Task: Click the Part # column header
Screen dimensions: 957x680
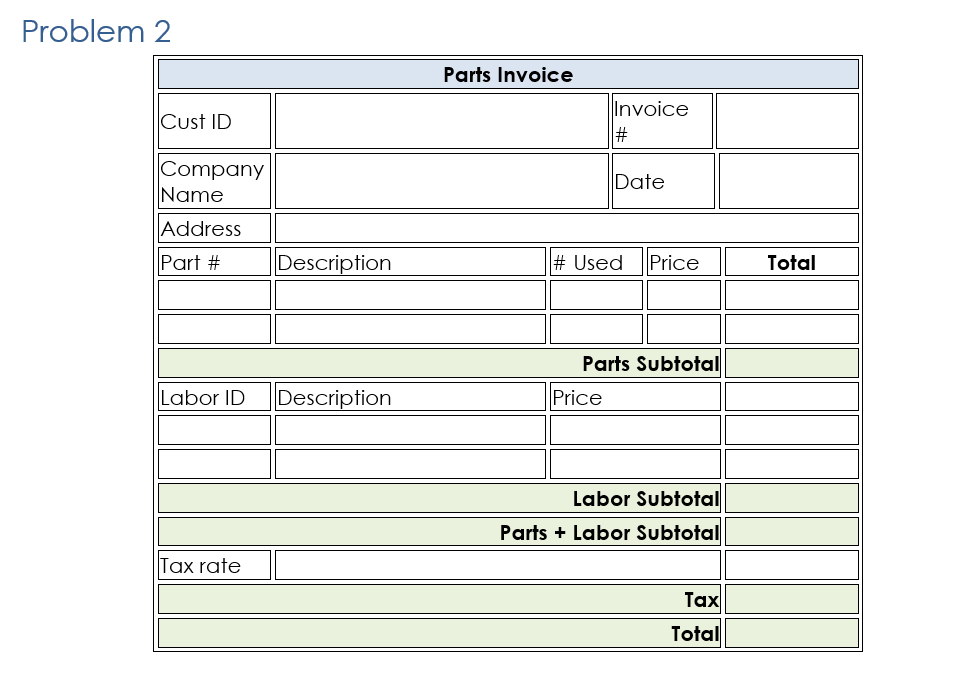Action: (x=213, y=261)
